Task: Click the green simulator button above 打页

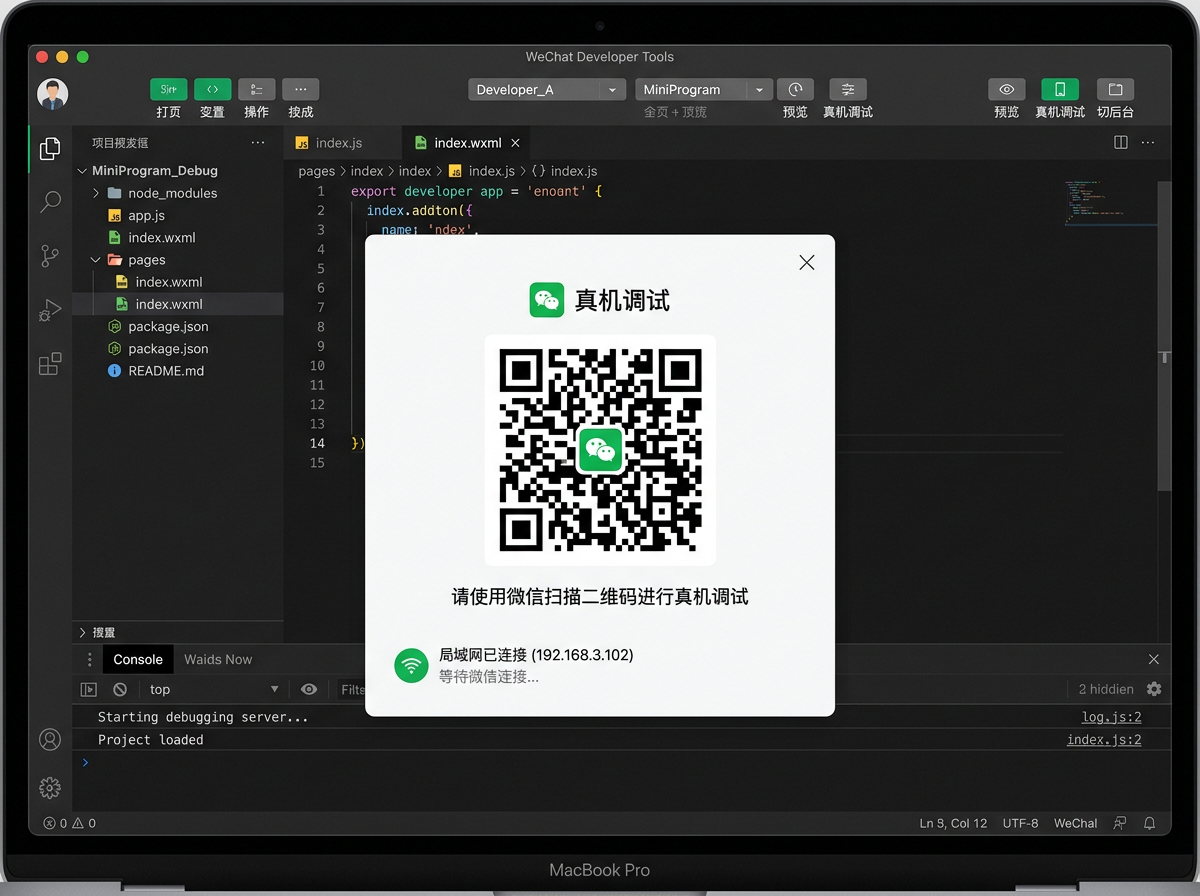Action: 169,89
